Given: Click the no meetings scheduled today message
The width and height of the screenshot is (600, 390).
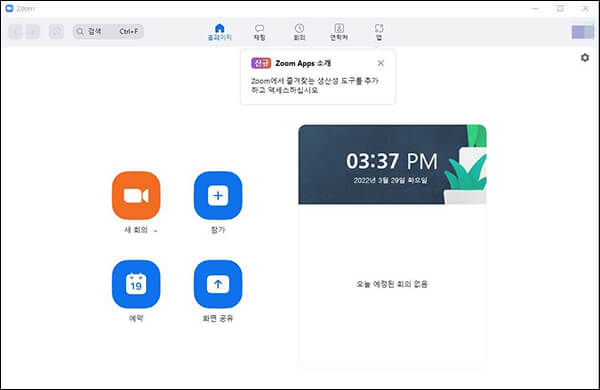Looking at the screenshot, I should click(392, 284).
